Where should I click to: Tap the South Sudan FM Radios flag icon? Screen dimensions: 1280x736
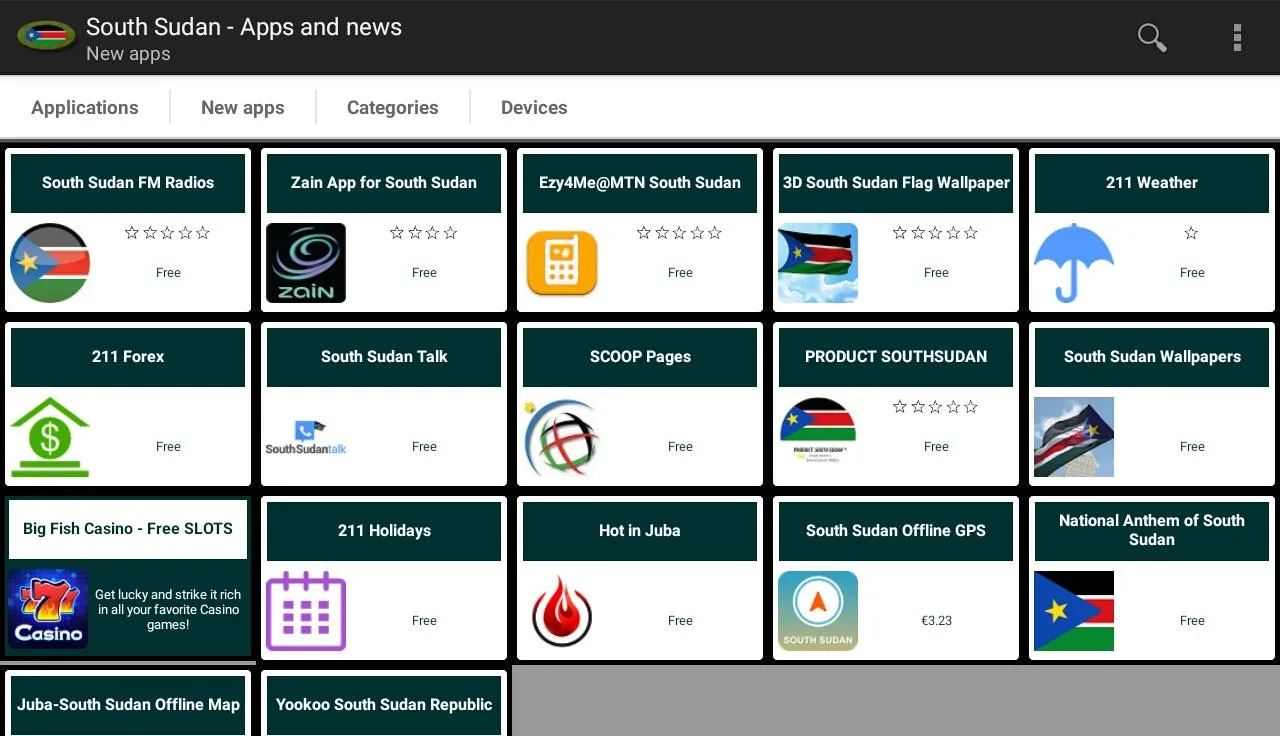pos(50,263)
